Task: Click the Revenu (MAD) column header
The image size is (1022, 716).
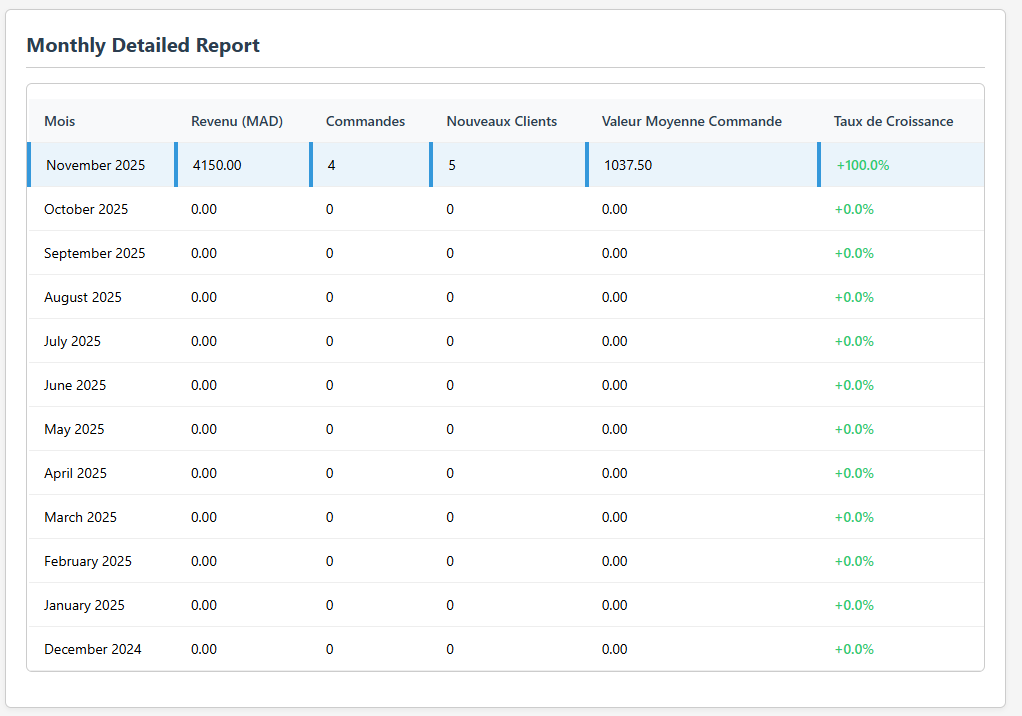Action: click(237, 121)
